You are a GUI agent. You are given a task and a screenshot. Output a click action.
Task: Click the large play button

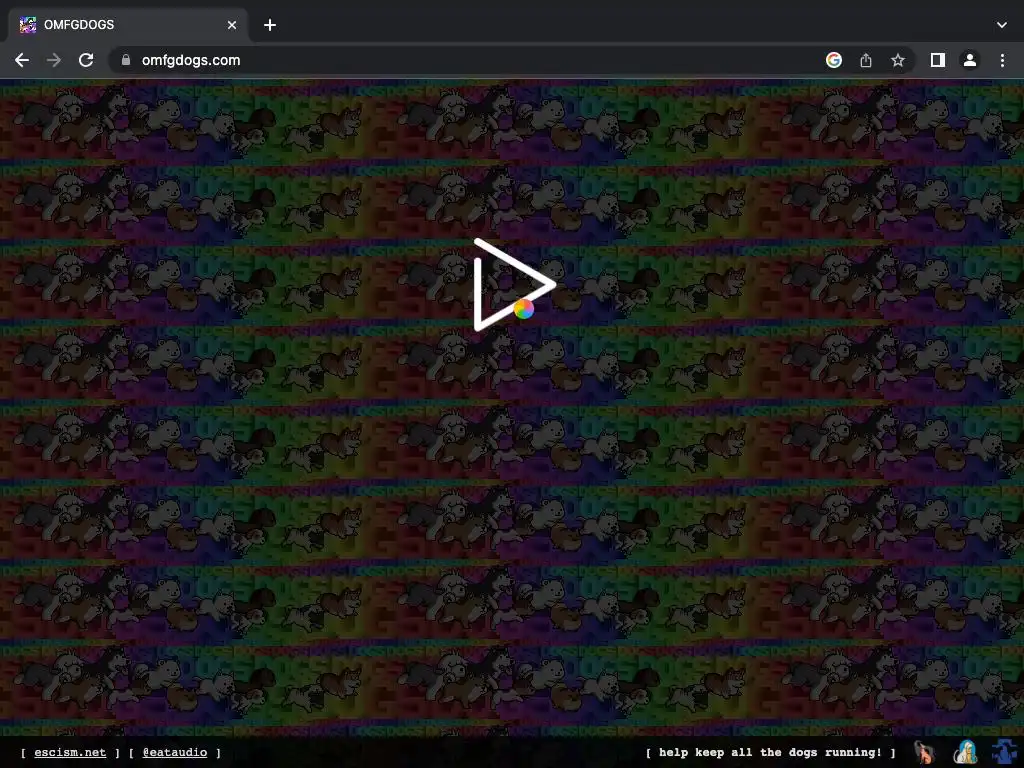pos(514,285)
